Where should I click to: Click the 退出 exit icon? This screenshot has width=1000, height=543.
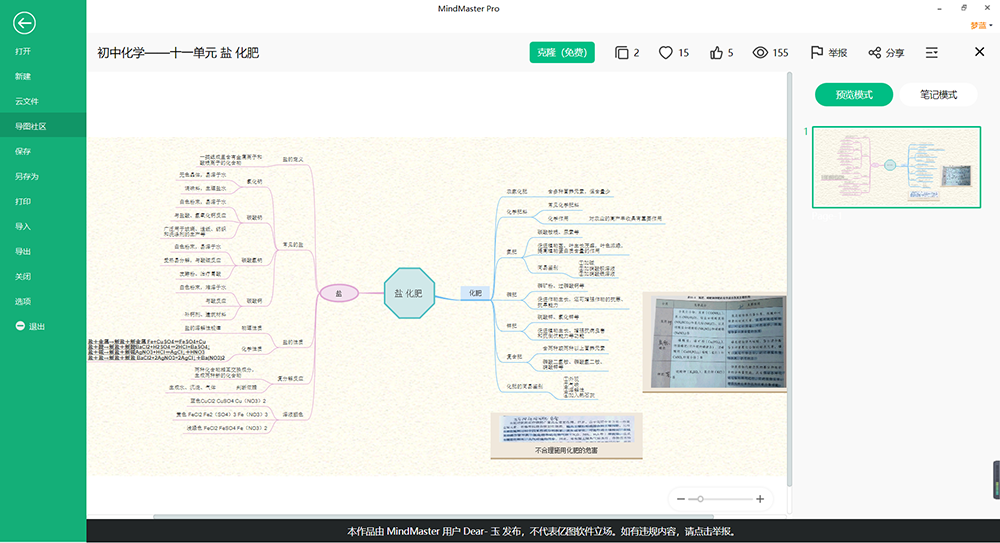(20, 326)
